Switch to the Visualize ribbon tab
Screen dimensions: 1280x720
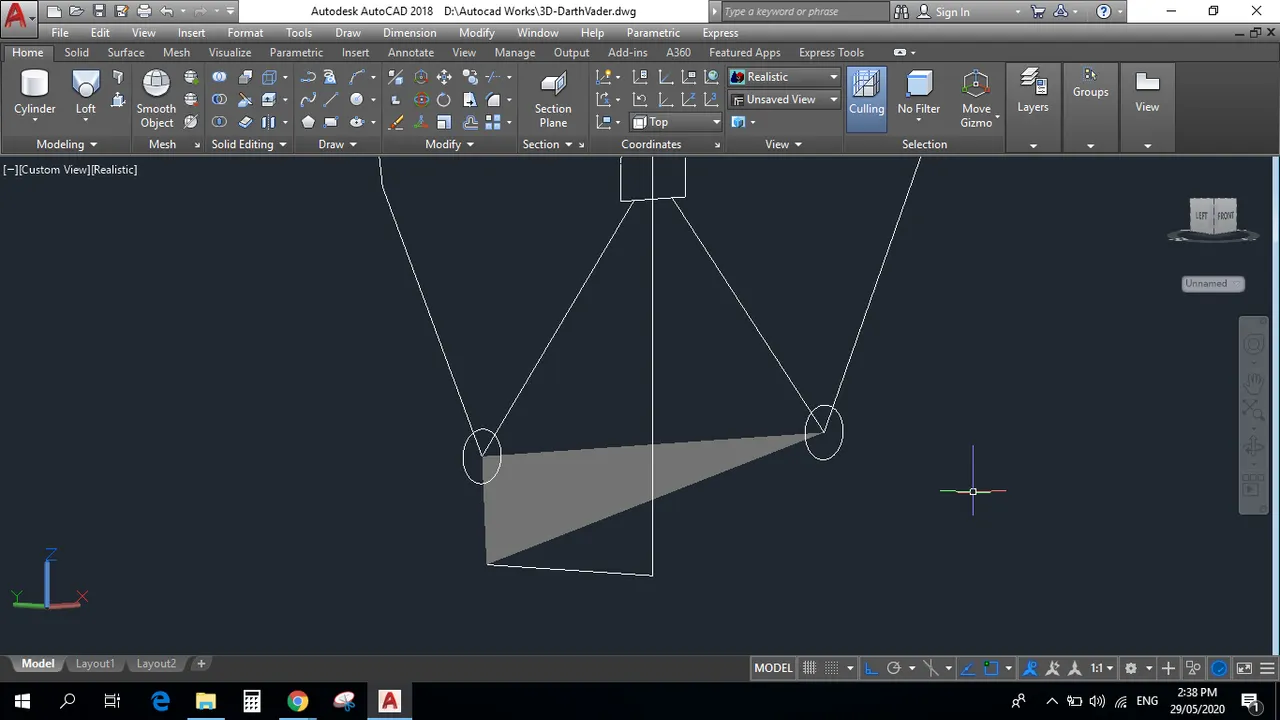pyautogui.click(x=230, y=52)
